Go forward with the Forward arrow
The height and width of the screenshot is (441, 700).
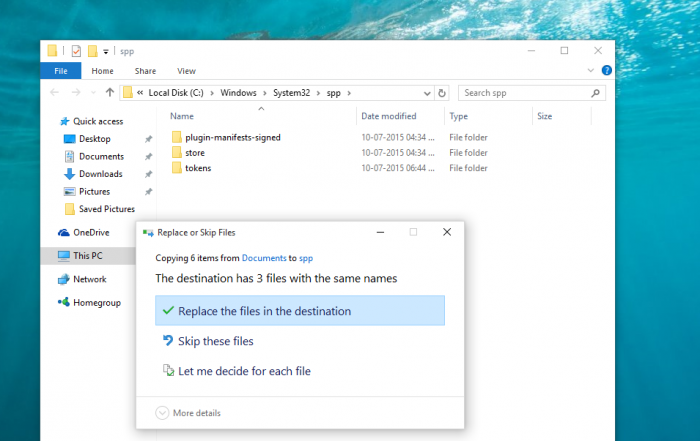click(76, 92)
